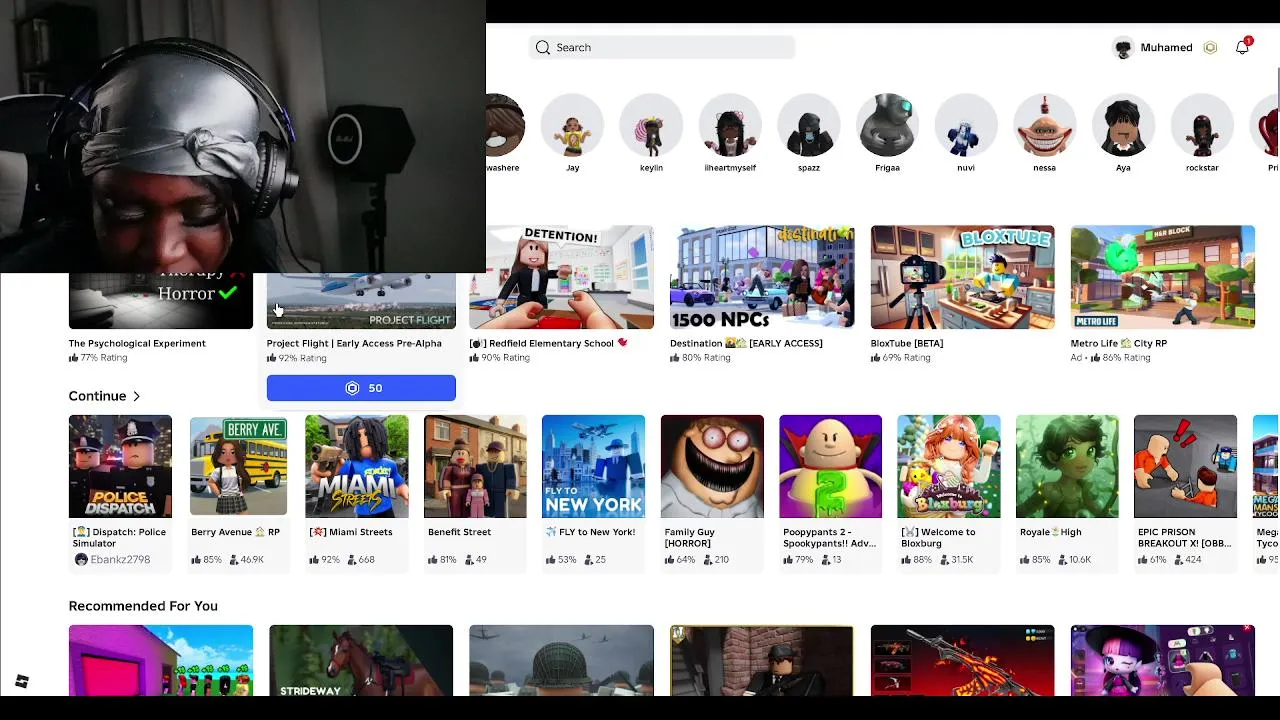
Task: Open friend iiheartmyself's avatar
Action: [730, 126]
